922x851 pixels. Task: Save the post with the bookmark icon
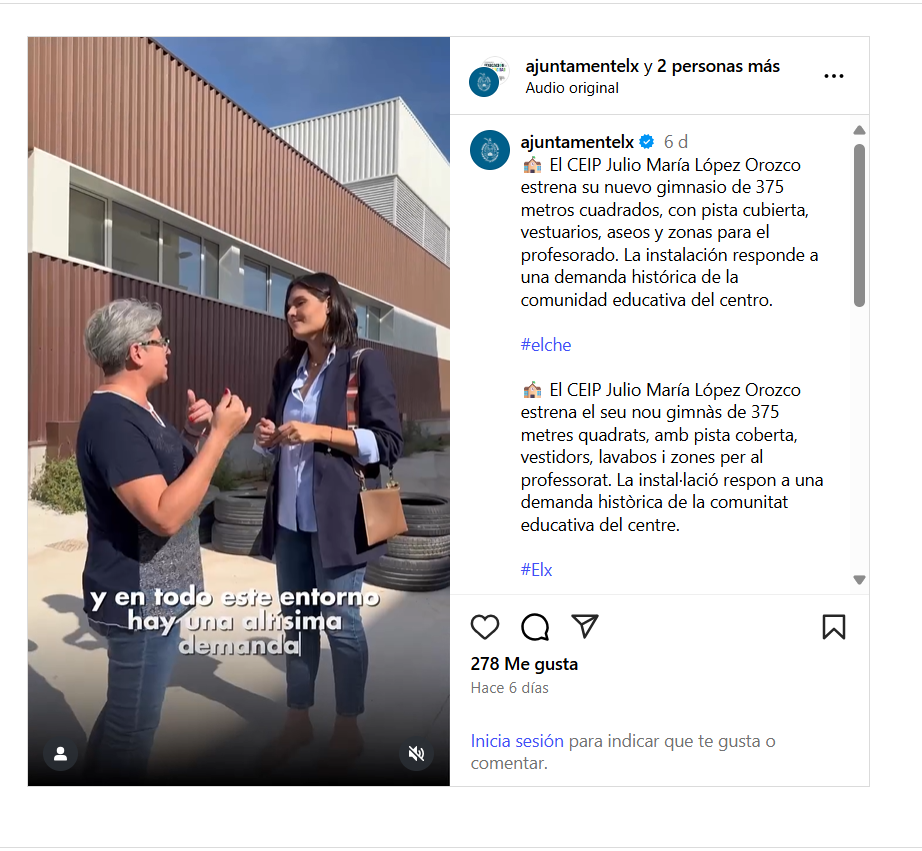(834, 627)
